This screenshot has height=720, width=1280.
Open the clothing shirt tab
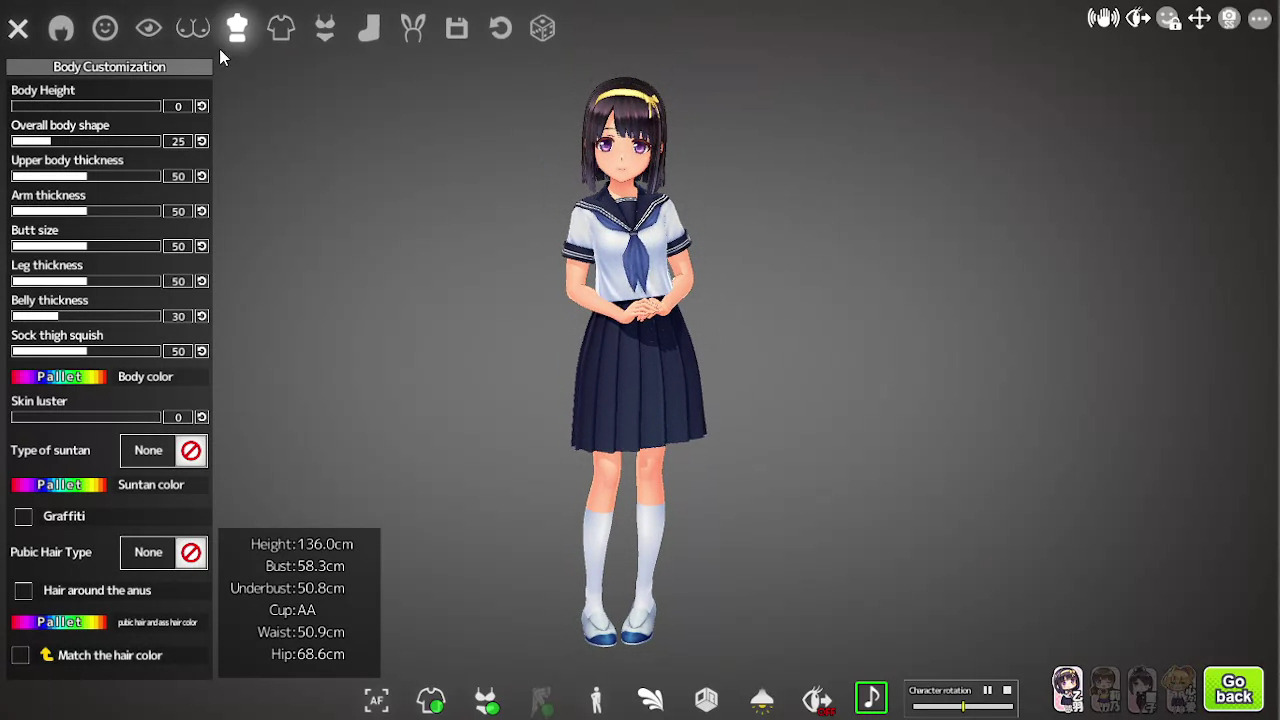click(x=281, y=28)
